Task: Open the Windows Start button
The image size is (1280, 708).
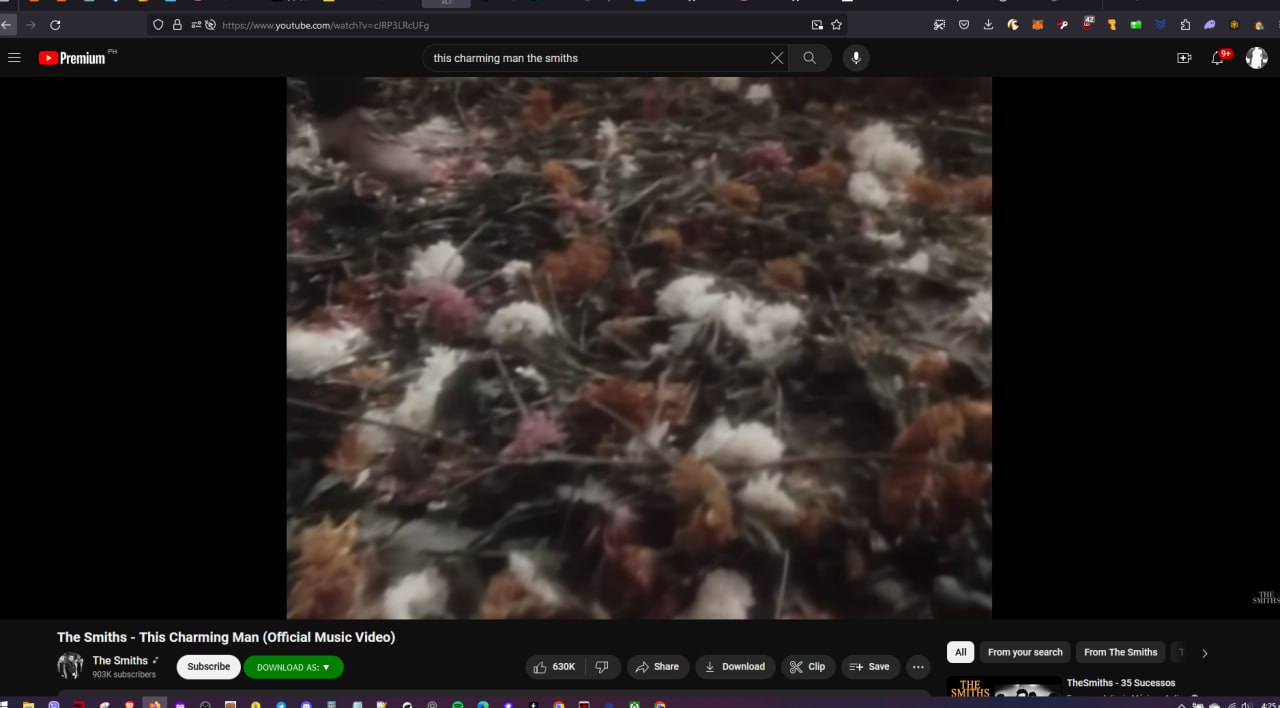Action: [x=4, y=705]
